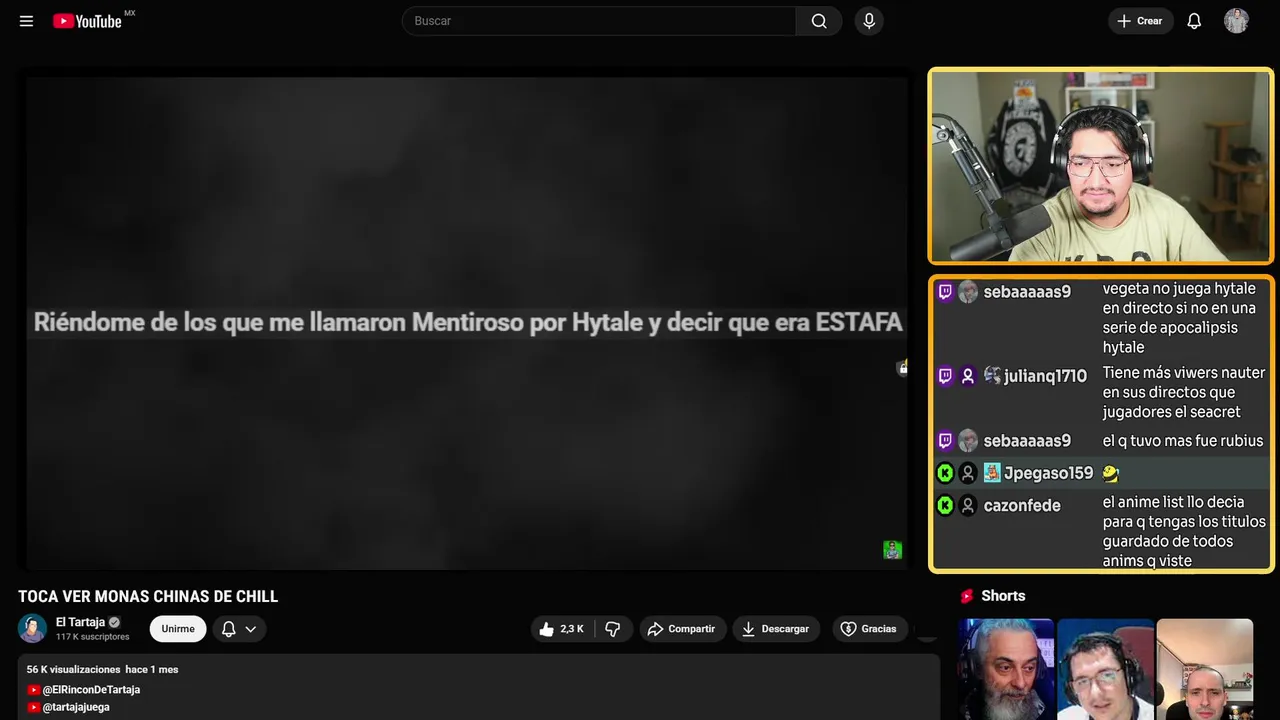Expand notification options chevron beside bell

[x=251, y=629]
